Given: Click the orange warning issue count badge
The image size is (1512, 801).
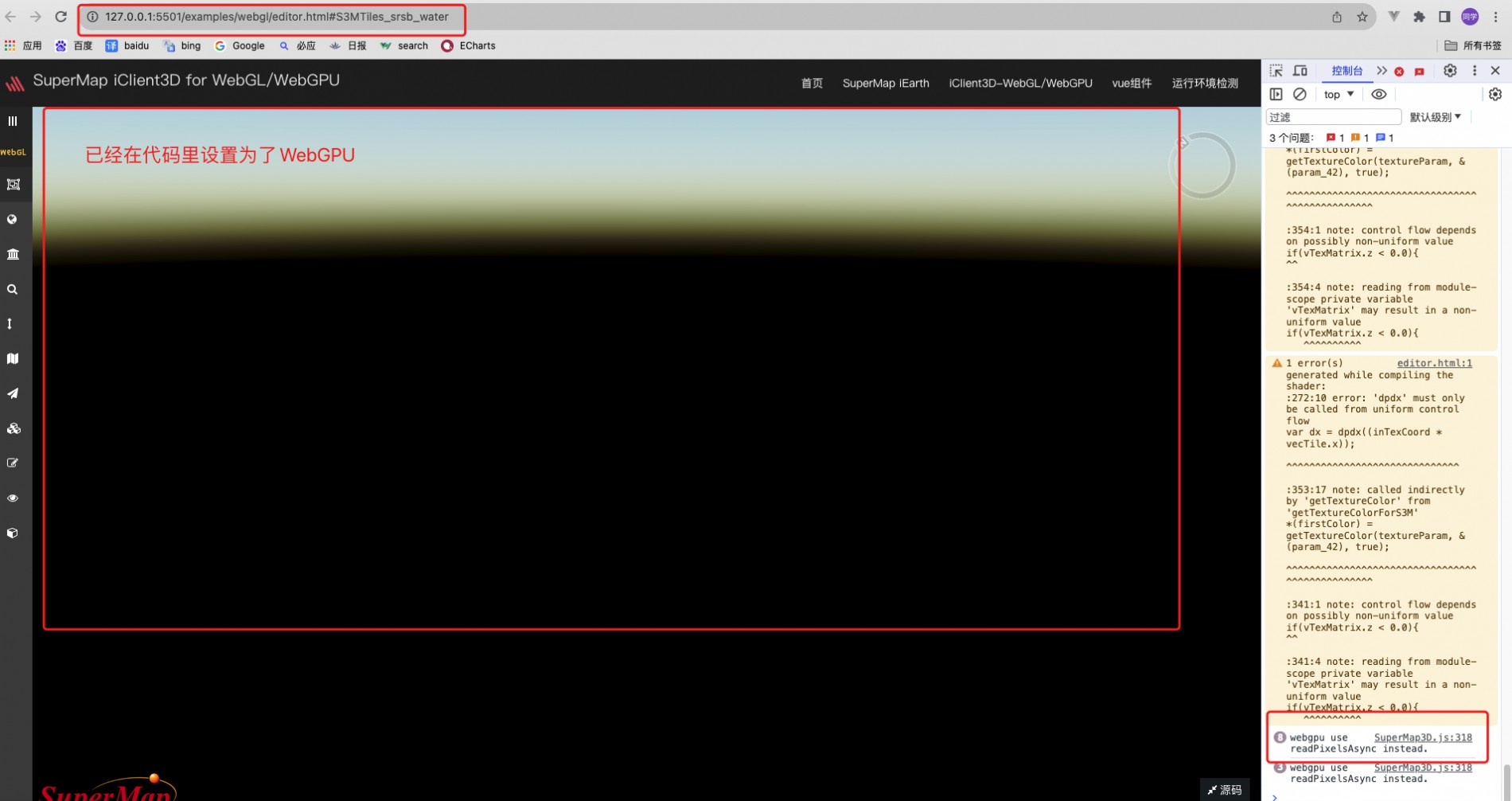Looking at the screenshot, I should (x=1360, y=138).
